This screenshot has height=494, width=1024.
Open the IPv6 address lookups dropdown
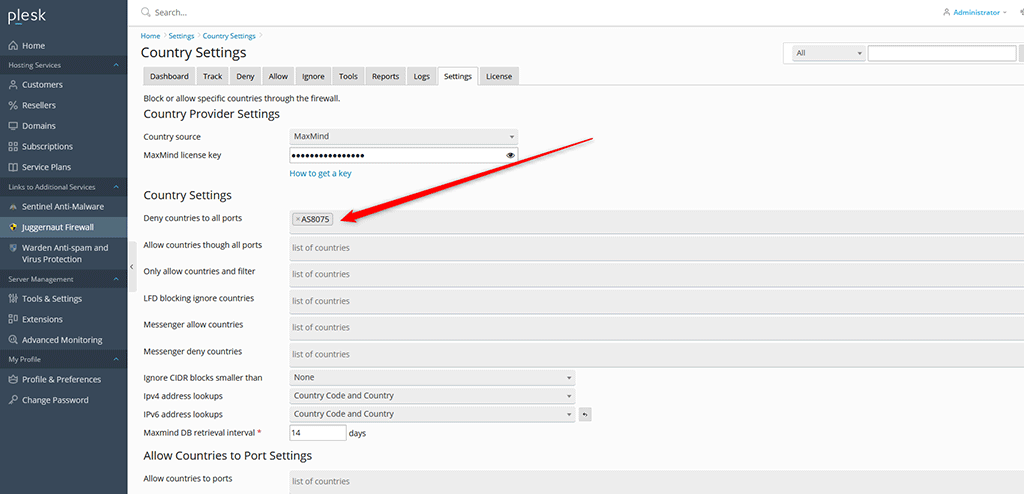tap(432, 414)
